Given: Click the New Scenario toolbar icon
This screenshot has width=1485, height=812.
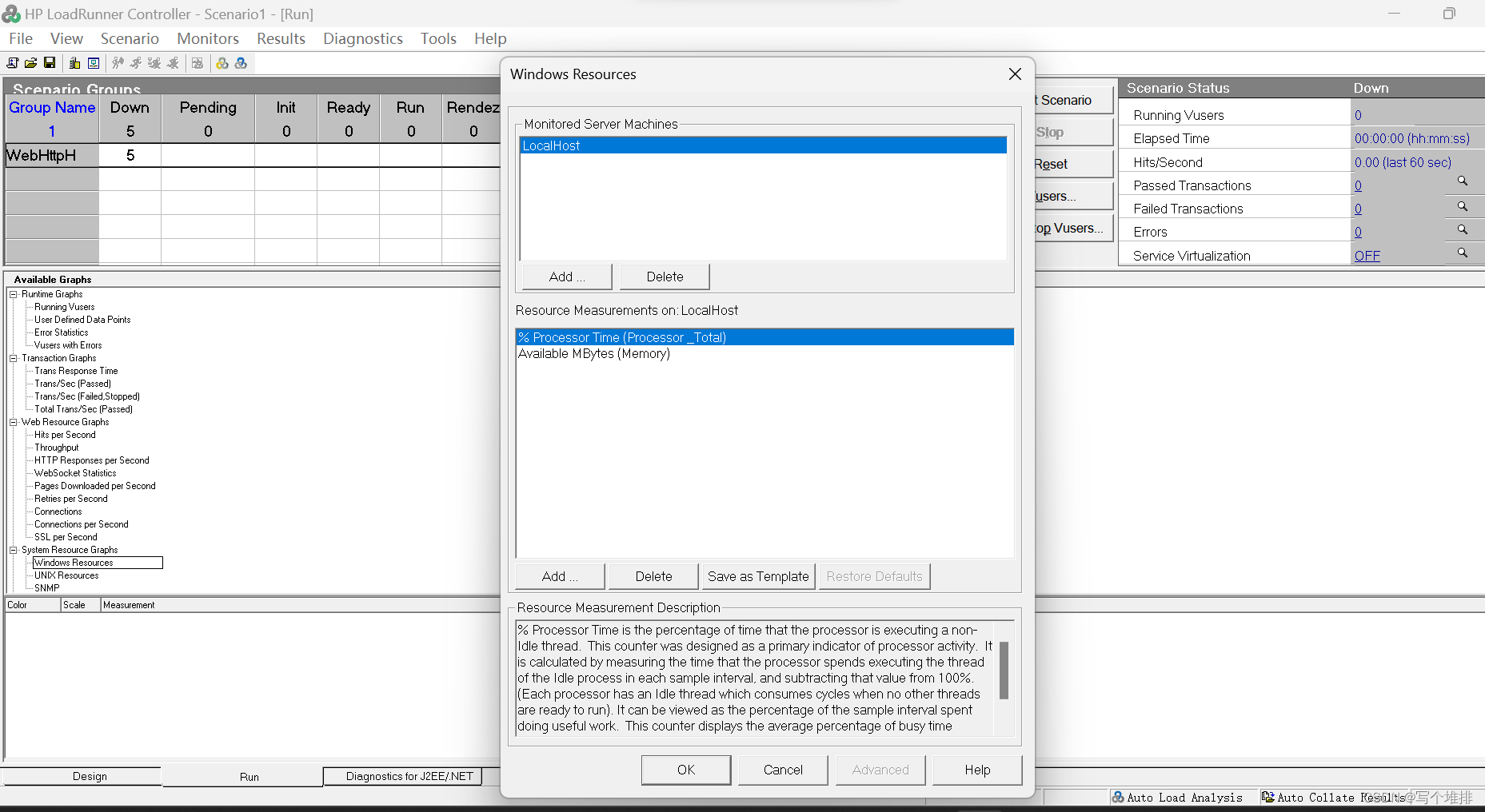Looking at the screenshot, I should coord(13,63).
